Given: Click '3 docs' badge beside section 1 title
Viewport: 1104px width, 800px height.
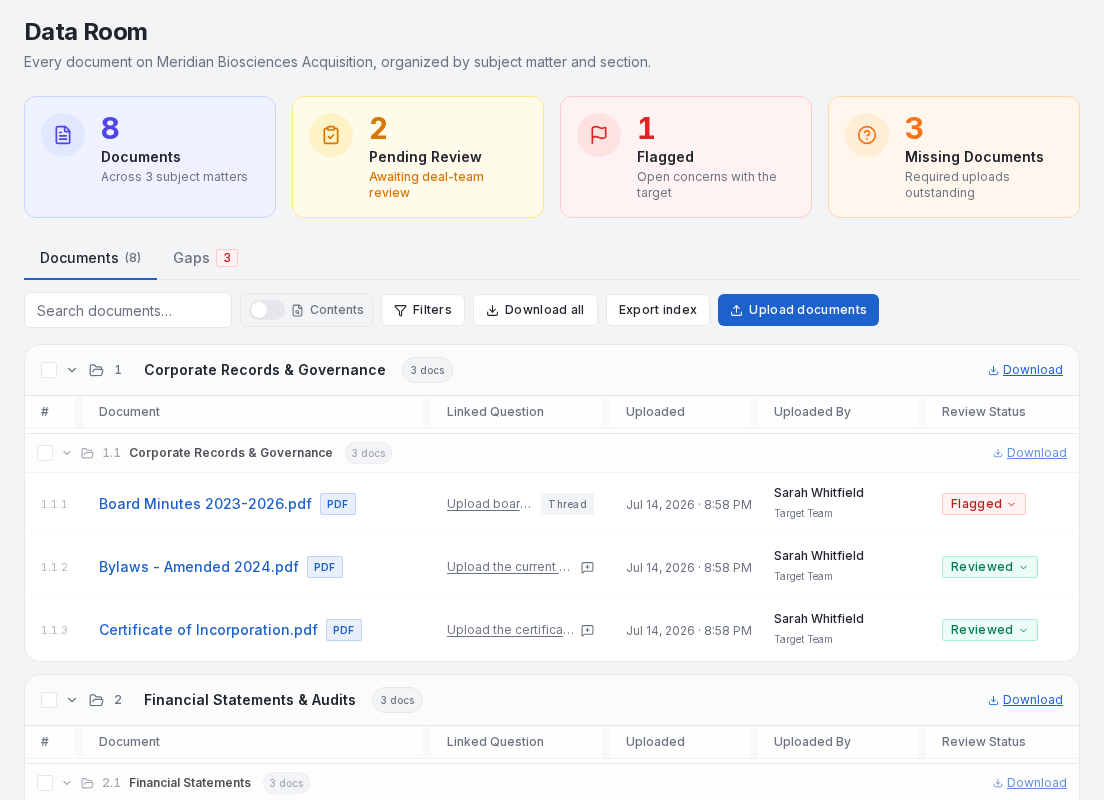Looking at the screenshot, I should (427, 370).
